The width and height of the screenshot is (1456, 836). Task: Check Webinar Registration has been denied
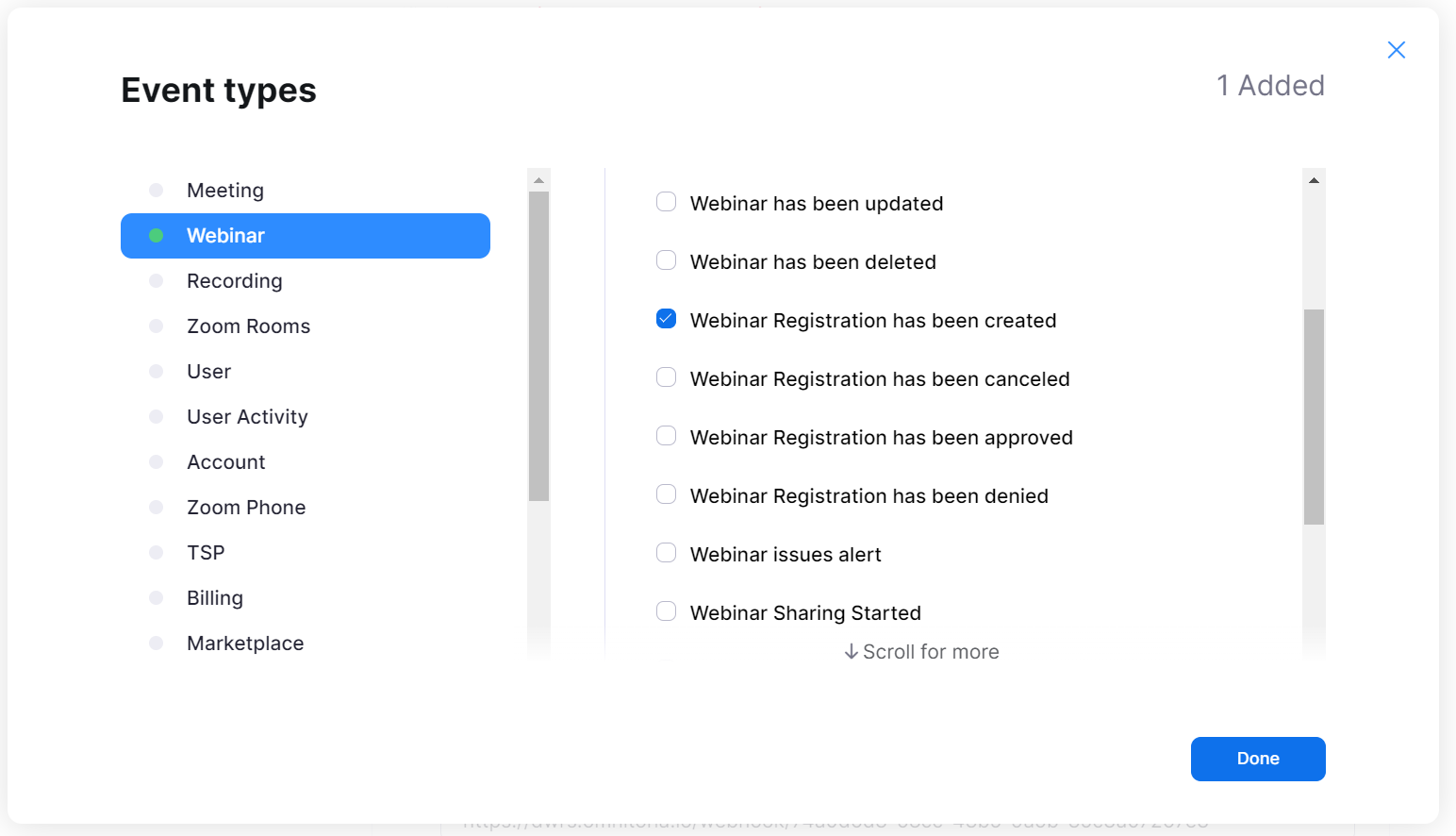[x=667, y=494]
